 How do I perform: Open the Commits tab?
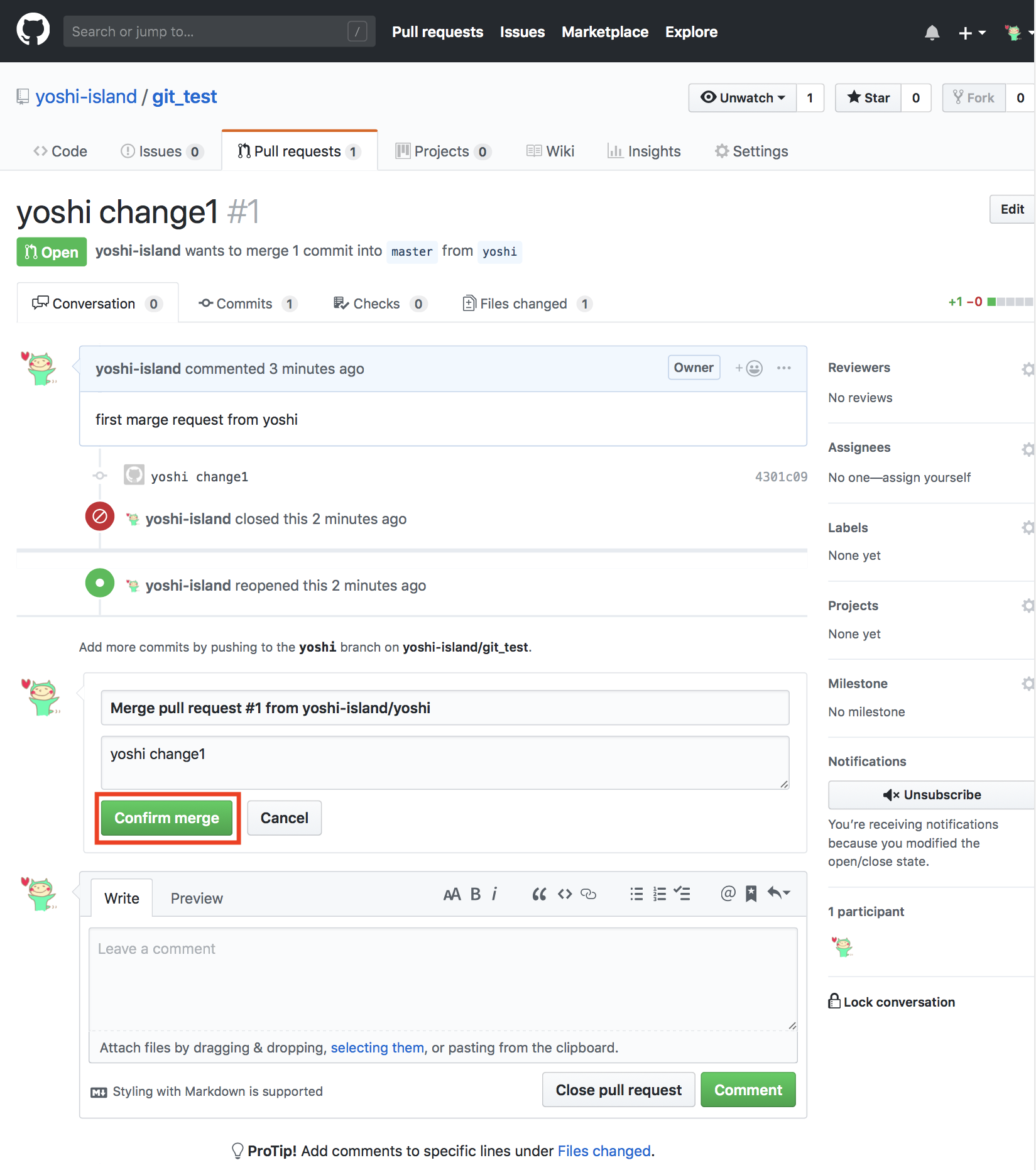coord(248,303)
